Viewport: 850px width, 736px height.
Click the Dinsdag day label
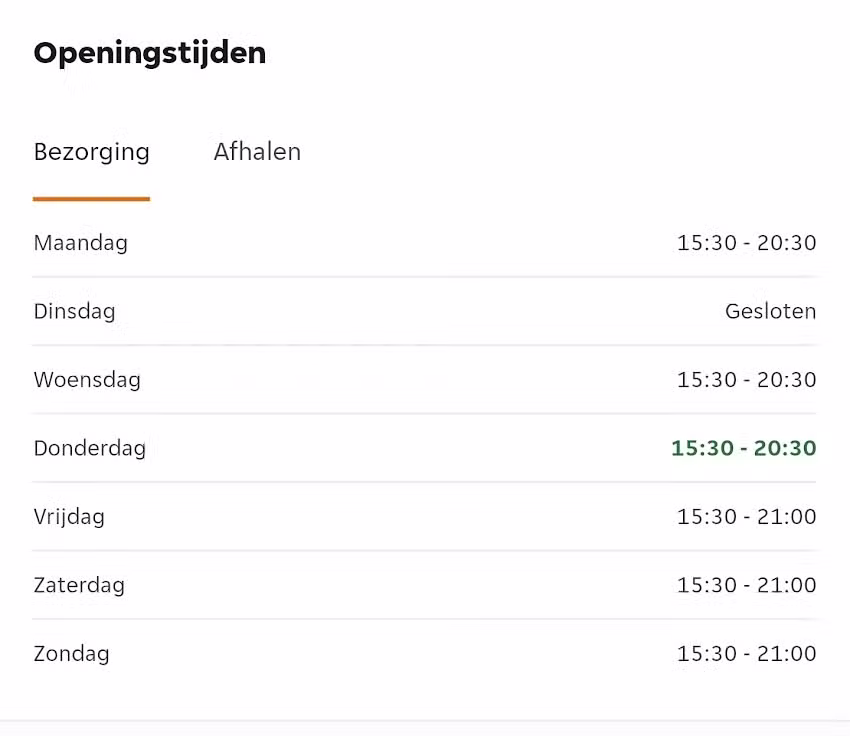click(x=74, y=311)
